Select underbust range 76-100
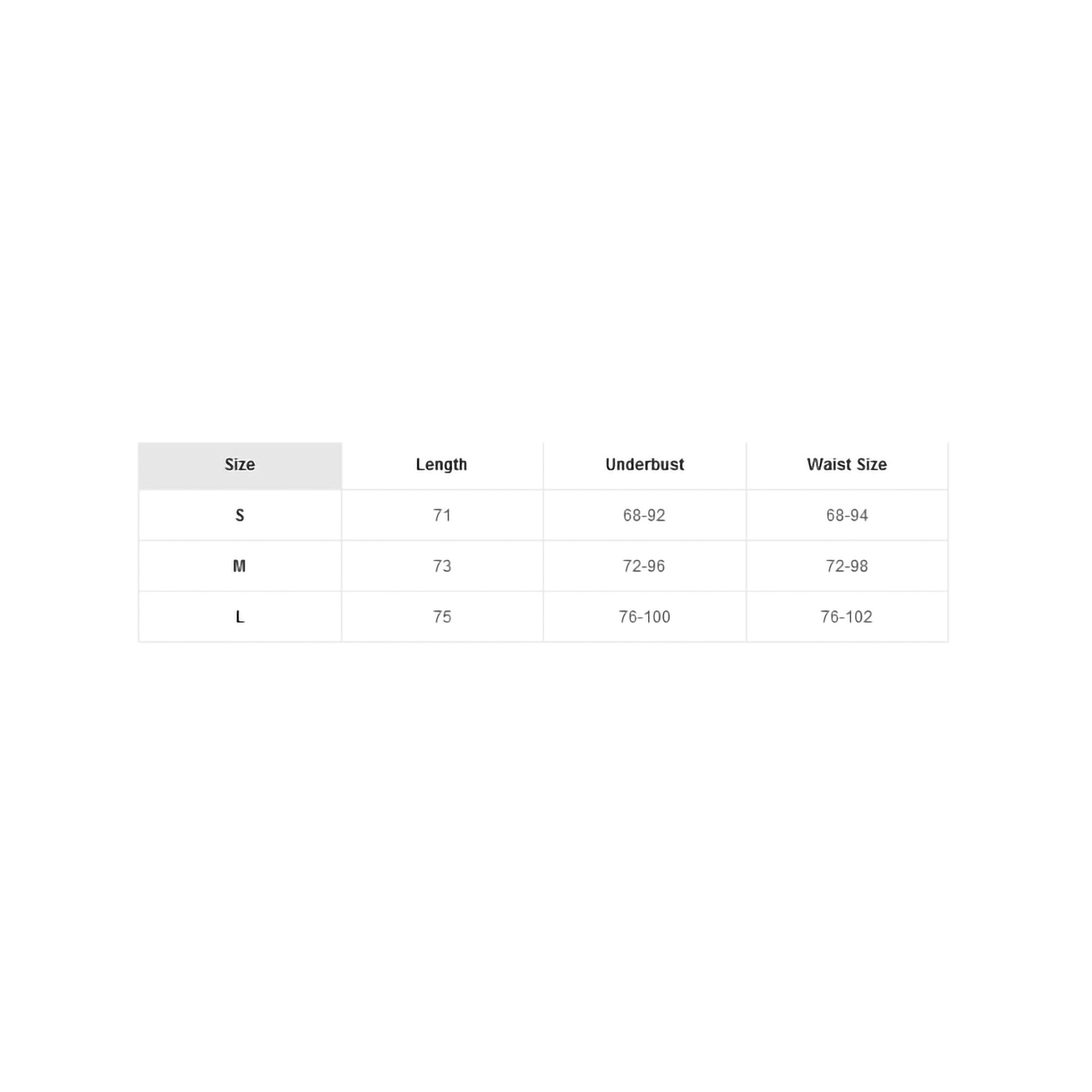This screenshot has width=1092, height=1092. click(644, 616)
